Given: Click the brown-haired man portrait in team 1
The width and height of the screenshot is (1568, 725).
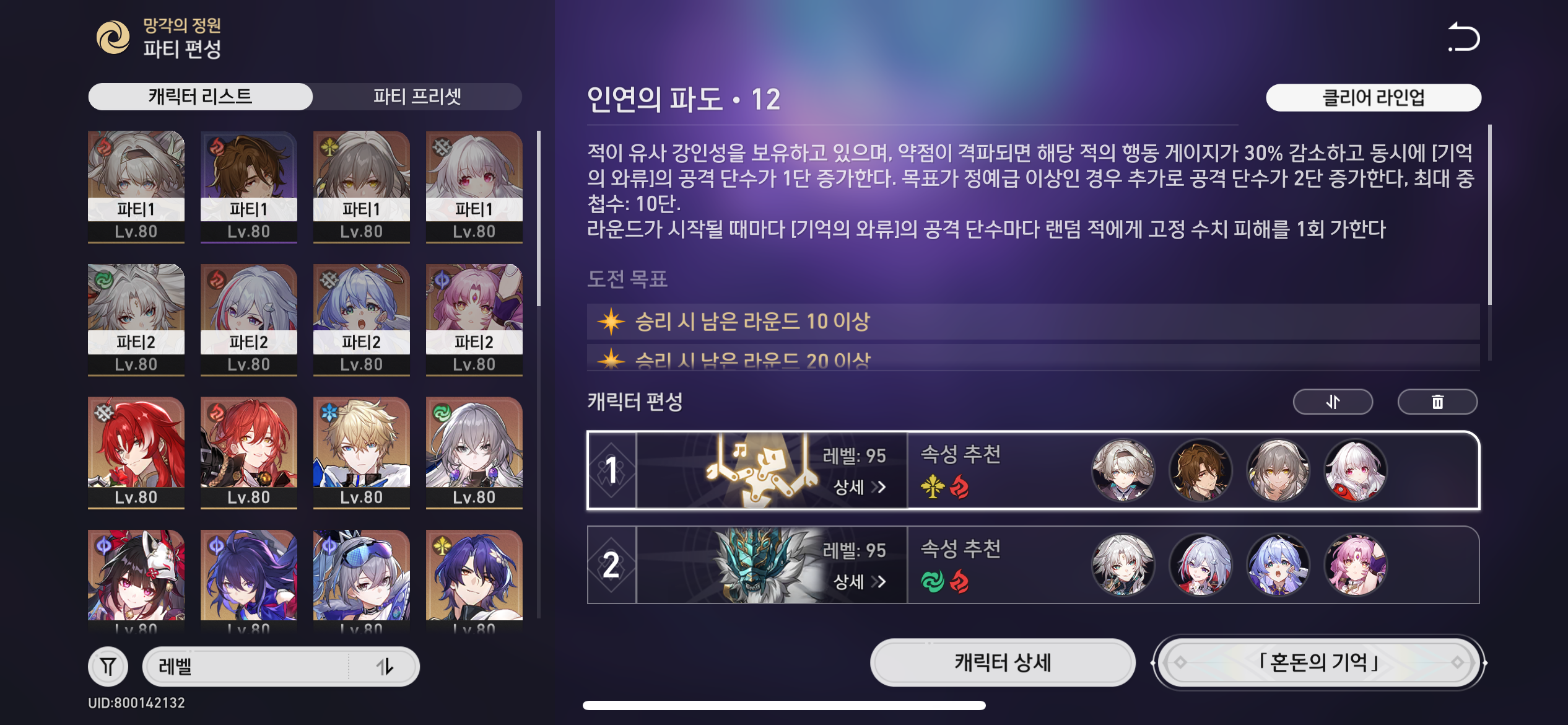Looking at the screenshot, I should click(x=1200, y=470).
